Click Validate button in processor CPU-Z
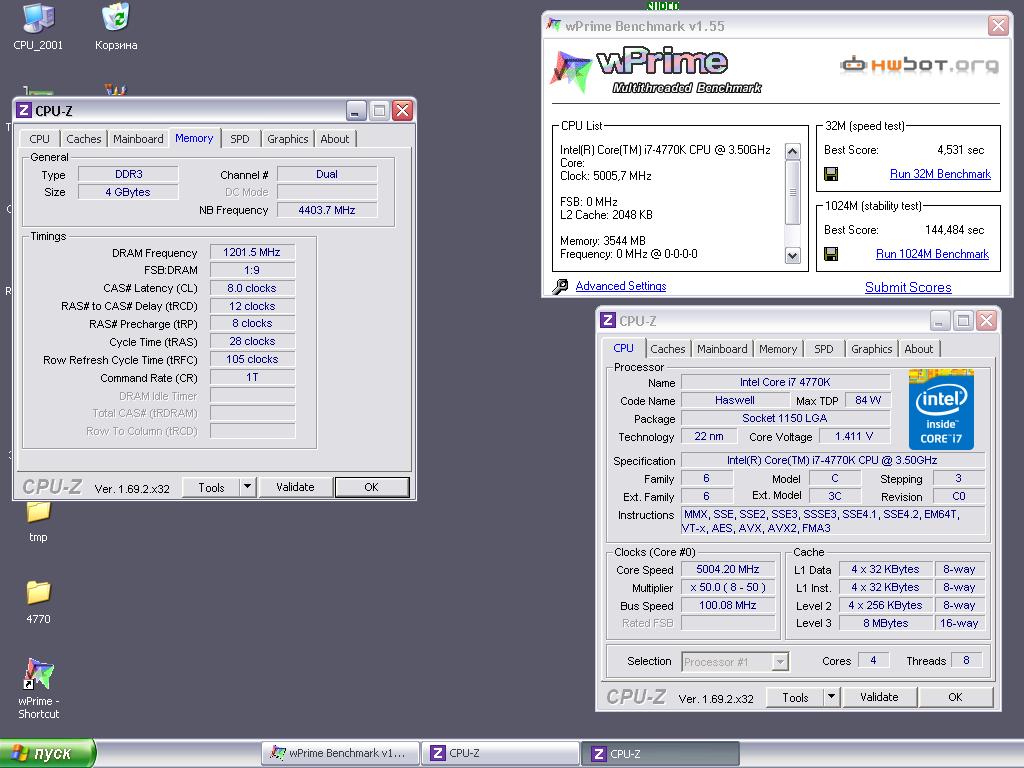This screenshot has height=768, width=1024. (879, 697)
